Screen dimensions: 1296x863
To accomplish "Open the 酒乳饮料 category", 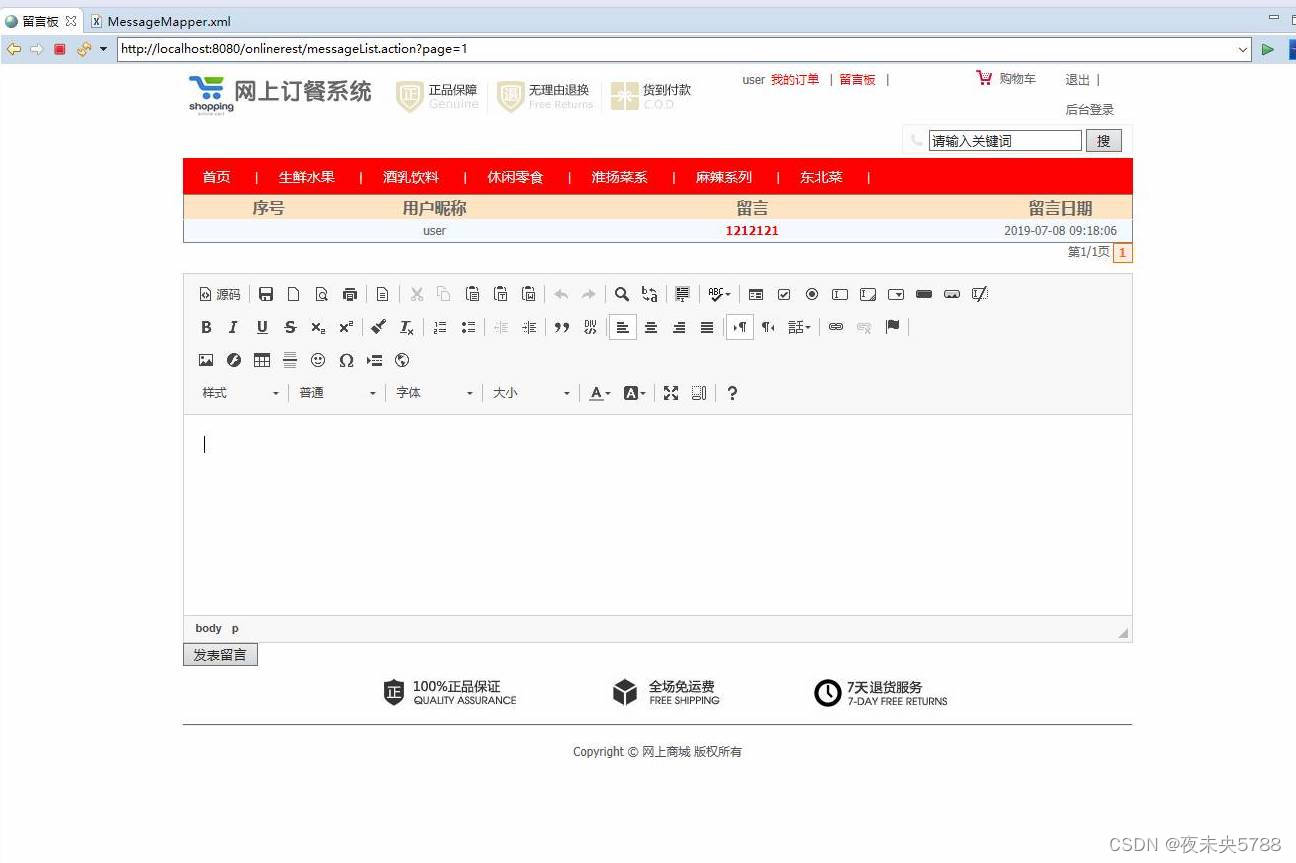I will (411, 177).
